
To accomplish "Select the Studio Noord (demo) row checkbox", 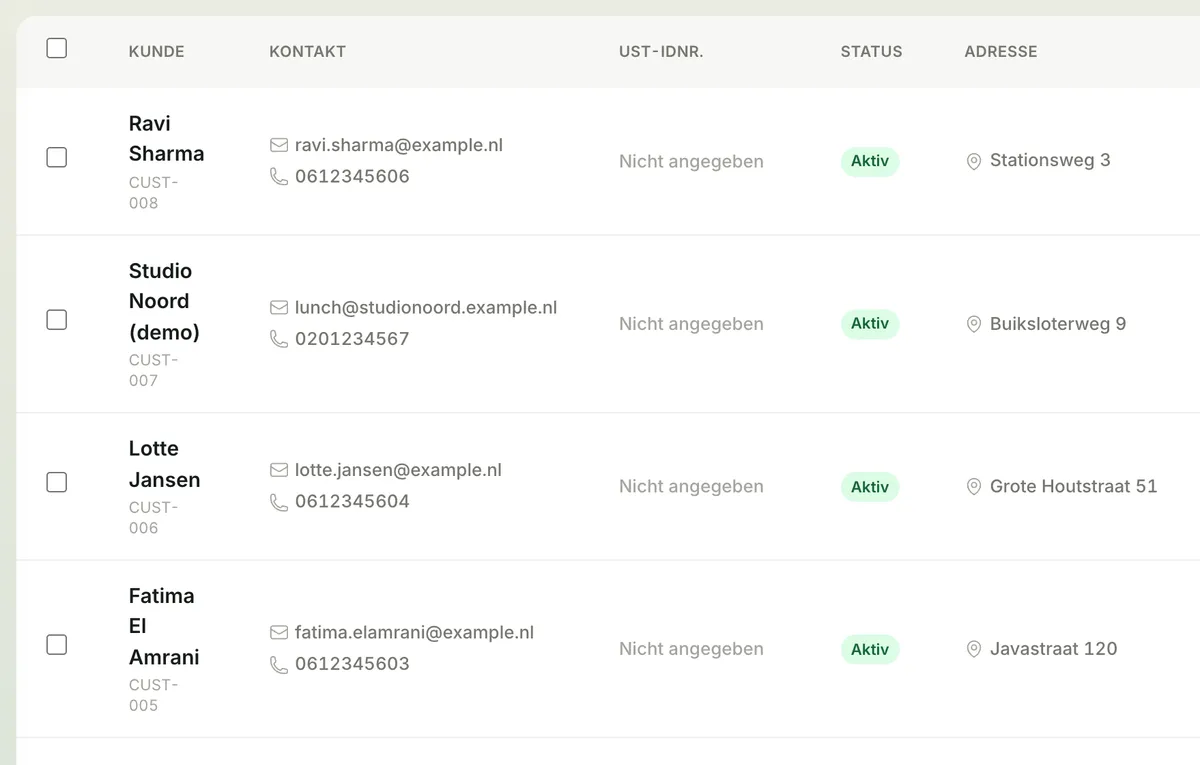I will point(57,320).
